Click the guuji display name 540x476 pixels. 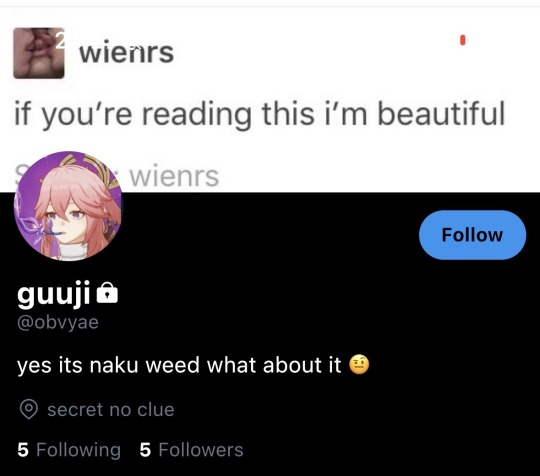[x=54, y=294]
